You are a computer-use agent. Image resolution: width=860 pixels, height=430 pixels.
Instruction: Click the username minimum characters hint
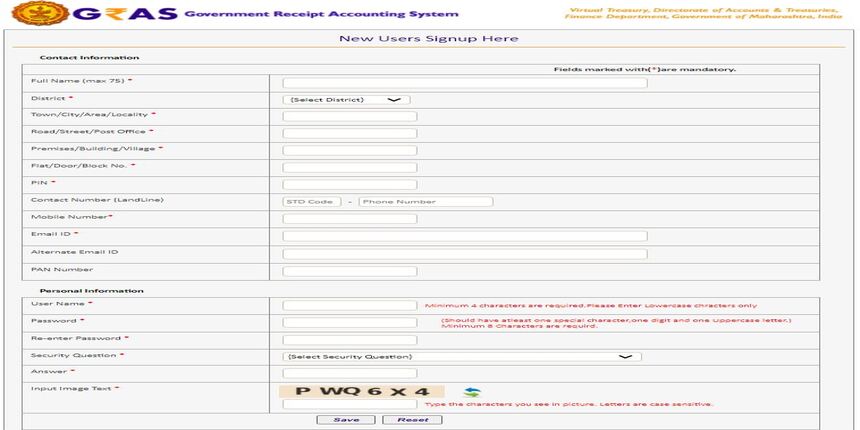[x=591, y=305]
